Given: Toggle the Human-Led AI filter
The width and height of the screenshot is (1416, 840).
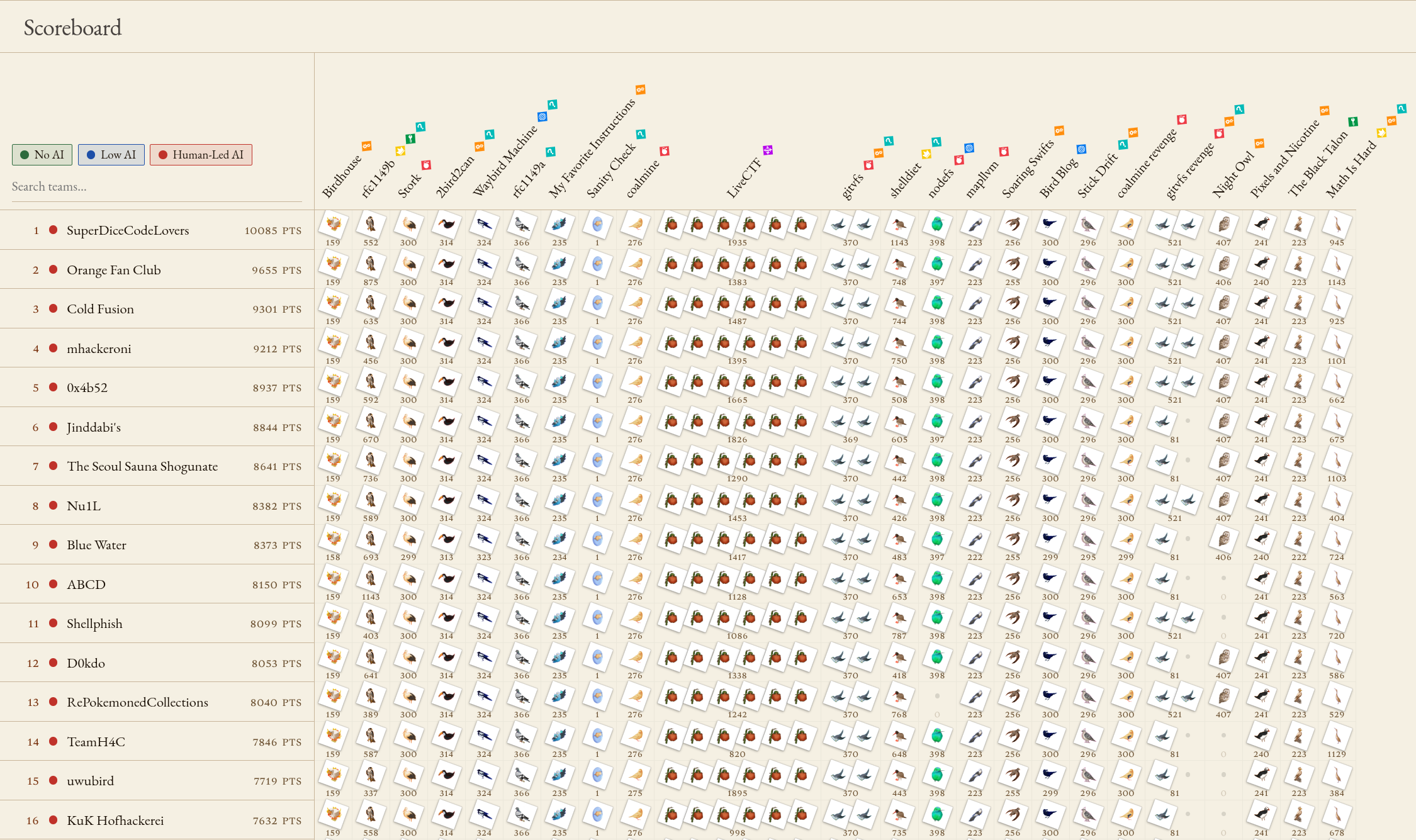Looking at the screenshot, I should pos(201,155).
